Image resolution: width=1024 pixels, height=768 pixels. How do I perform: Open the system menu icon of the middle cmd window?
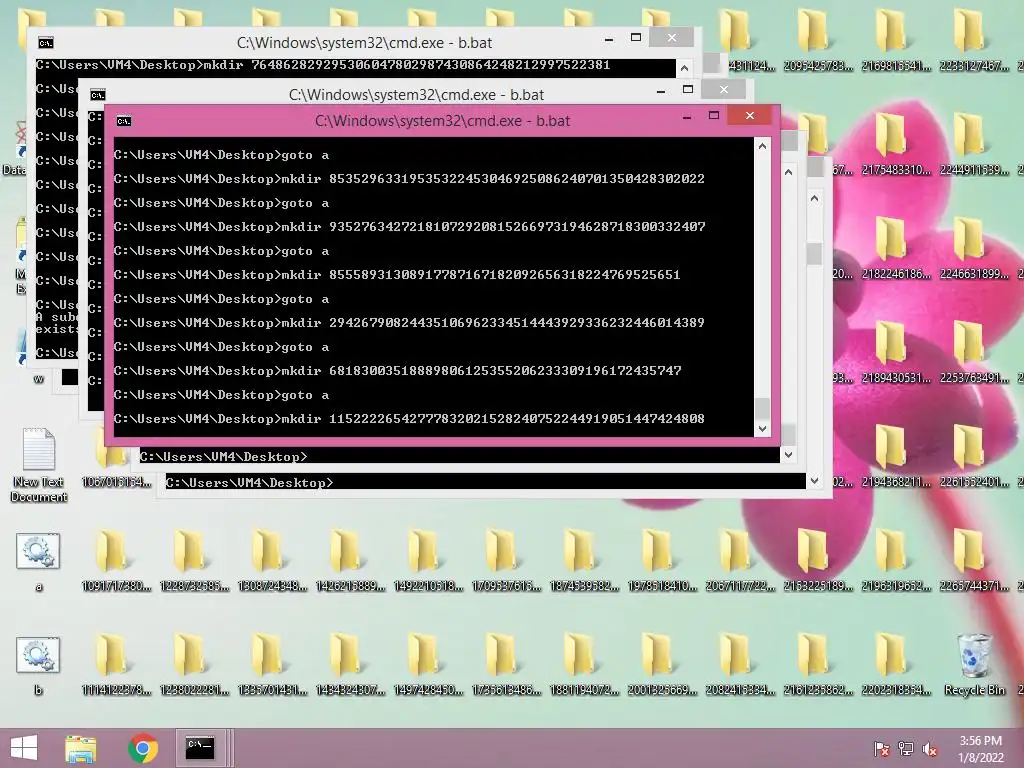[x=97, y=95]
